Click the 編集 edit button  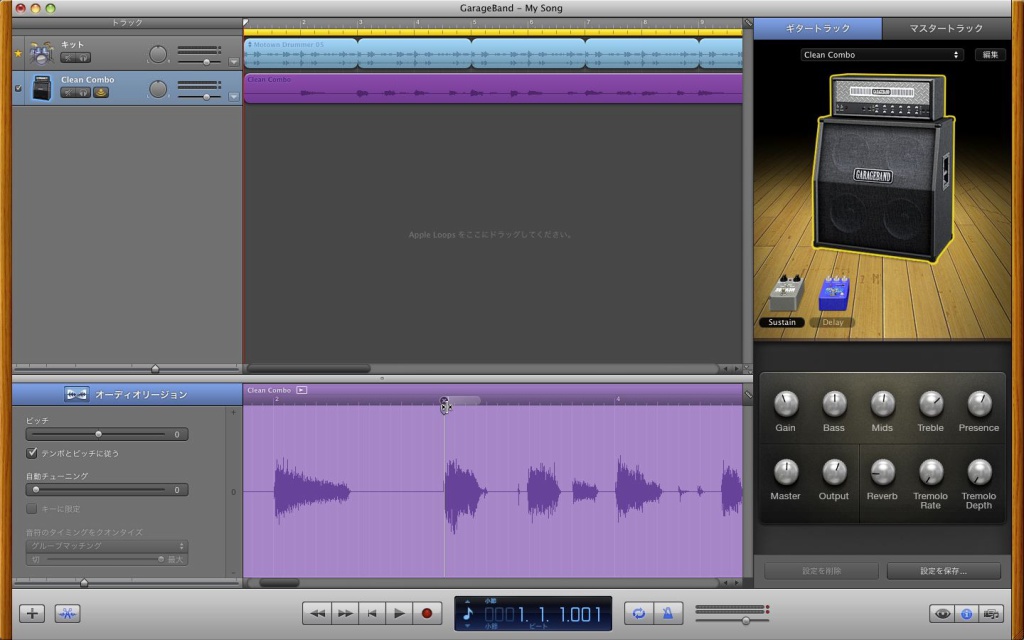(x=990, y=55)
